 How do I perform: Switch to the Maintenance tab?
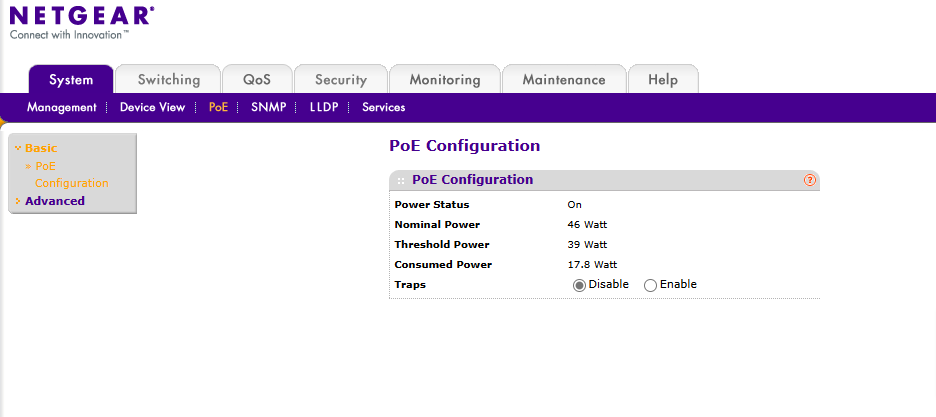563,80
